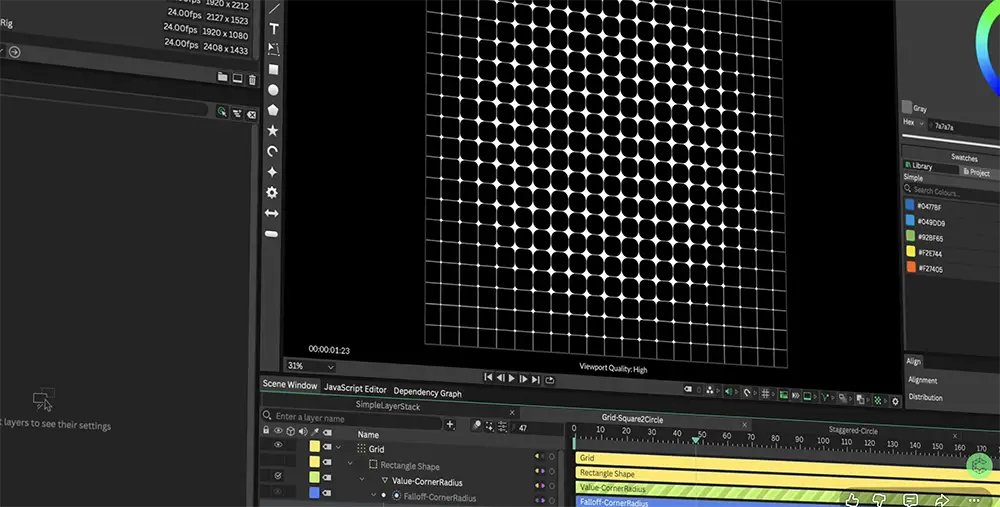
Task: Select the Rectangle shape tool
Action: coord(273,70)
